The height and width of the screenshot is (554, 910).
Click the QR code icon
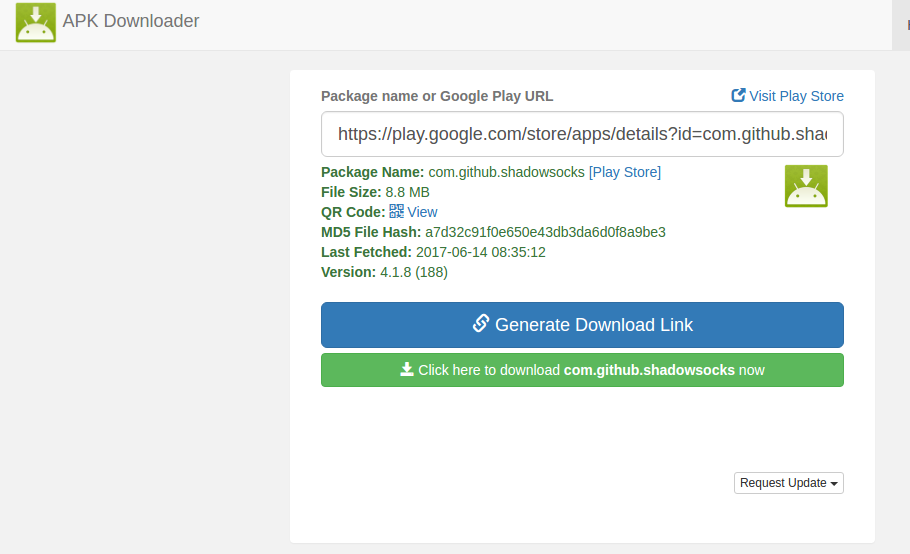(396, 211)
